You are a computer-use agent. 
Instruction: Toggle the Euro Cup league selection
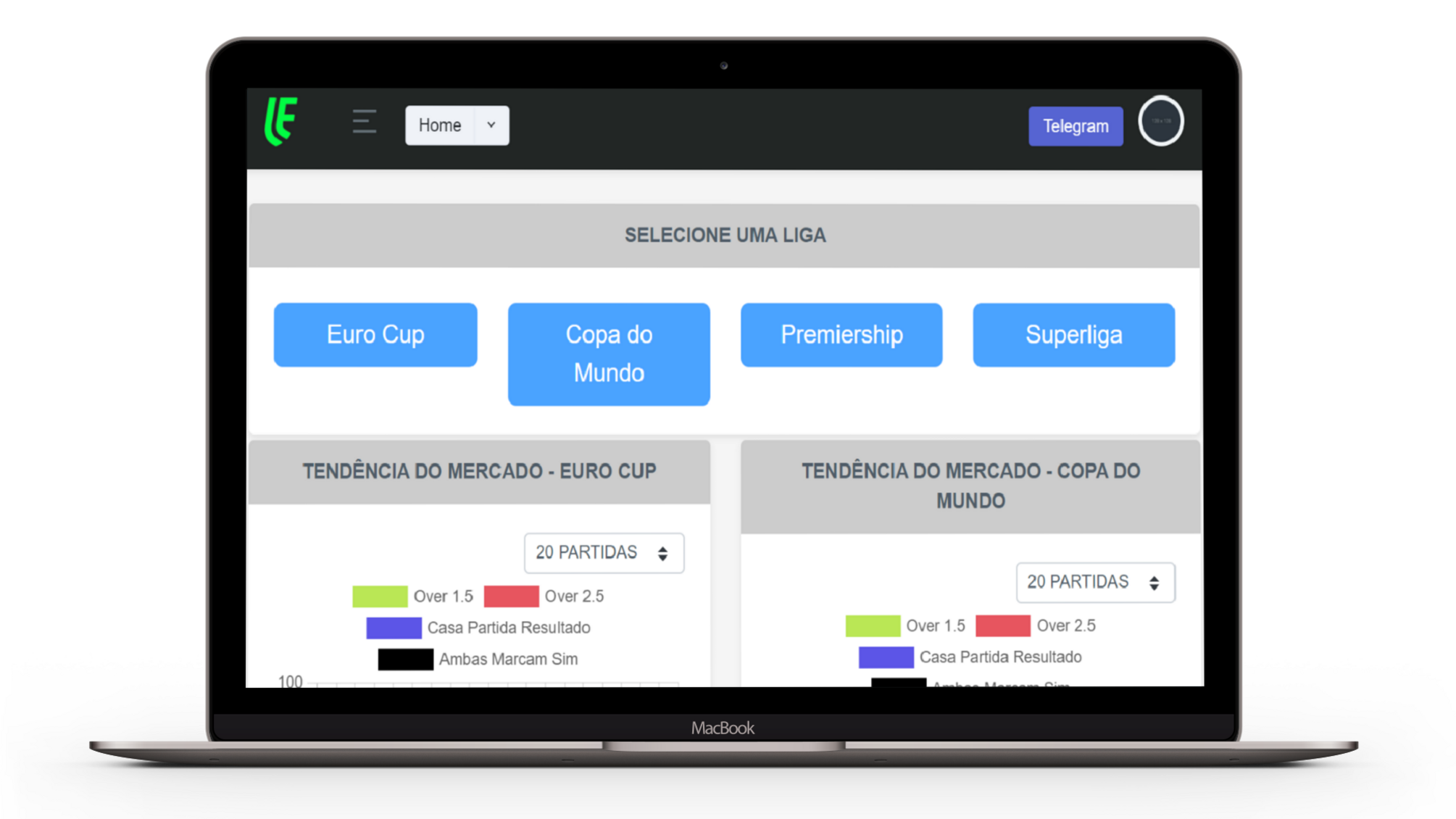pos(376,334)
